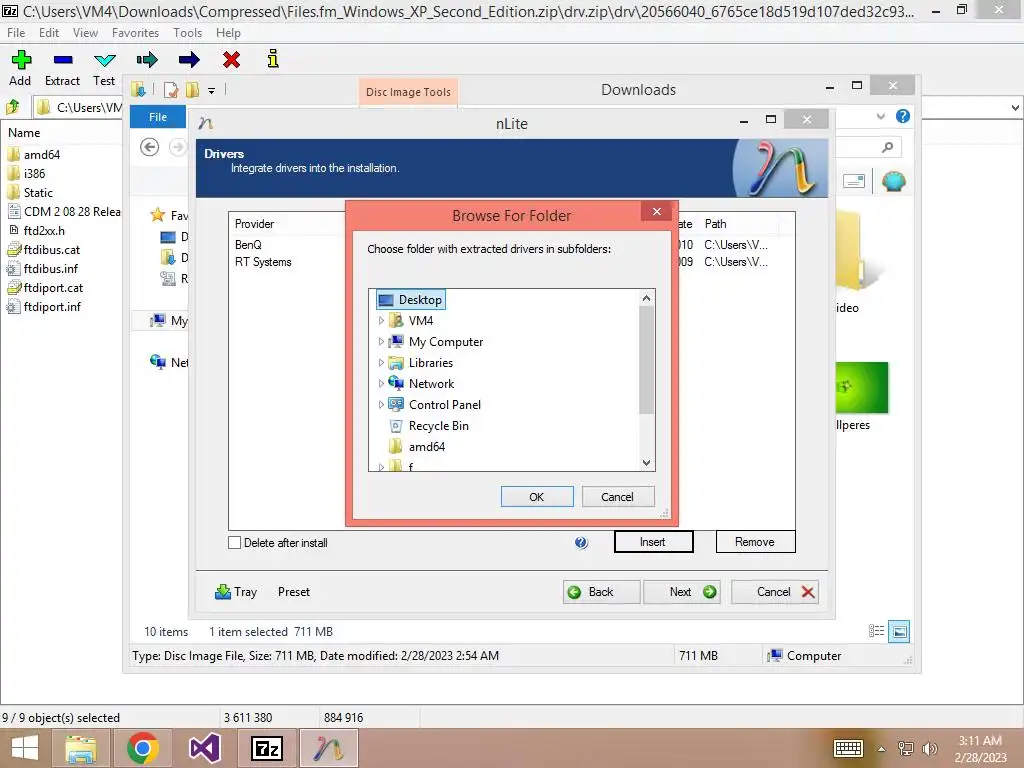The image size is (1024, 768).
Task: Click the taskbar clock
Action: [x=980, y=748]
